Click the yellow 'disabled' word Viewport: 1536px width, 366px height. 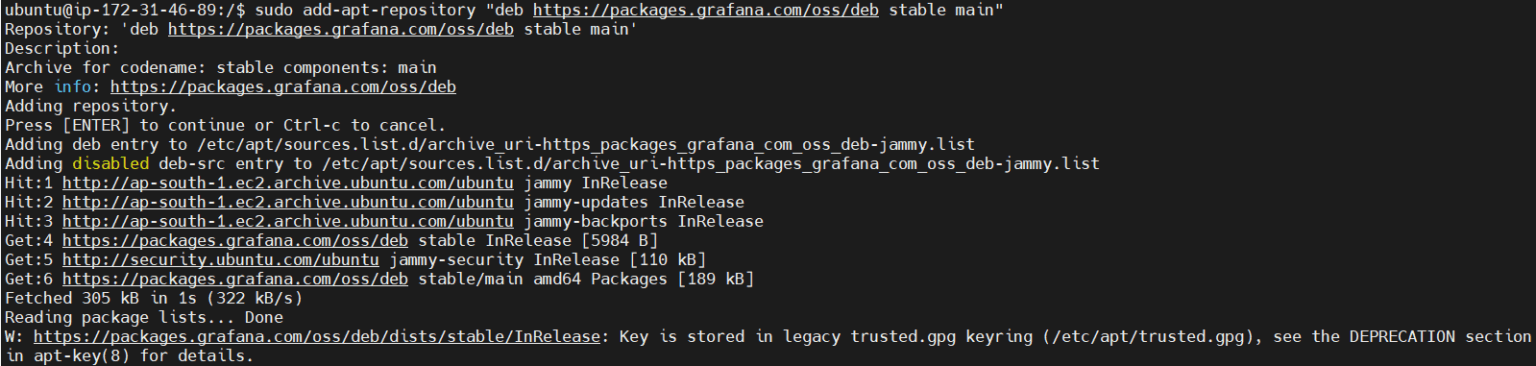(110, 164)
